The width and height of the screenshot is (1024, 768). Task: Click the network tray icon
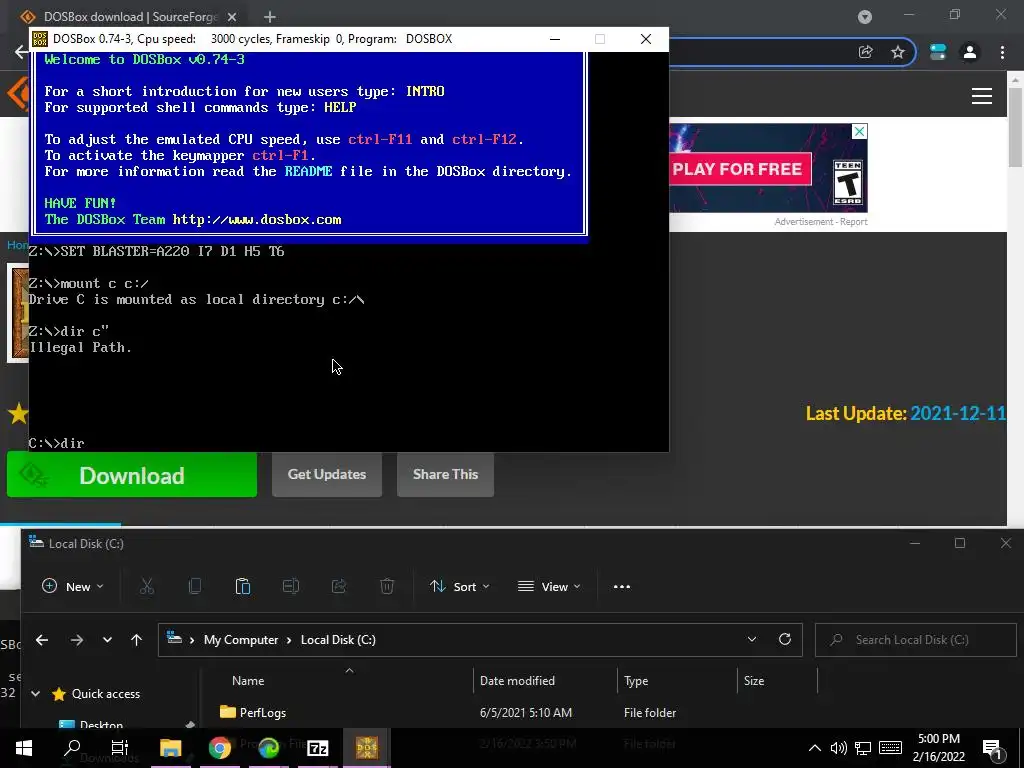(x=863, y=748)
